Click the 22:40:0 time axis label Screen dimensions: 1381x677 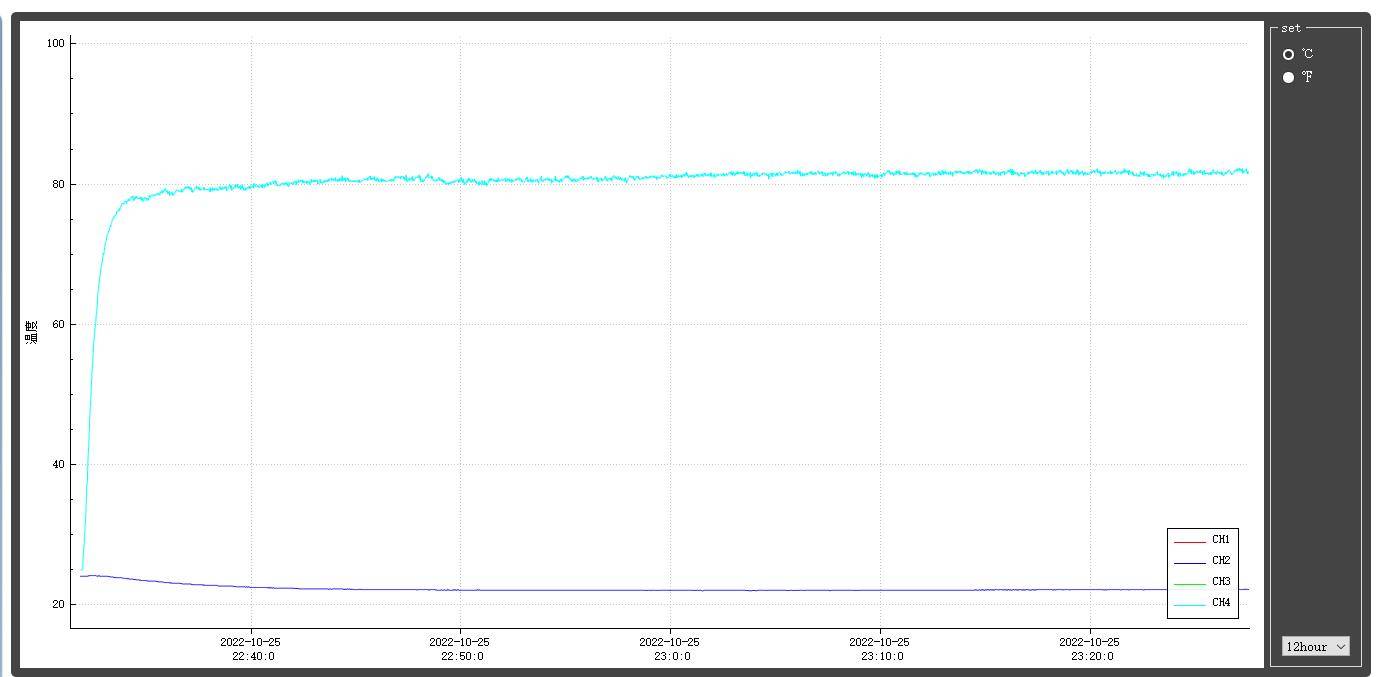[x=253, y=657]
